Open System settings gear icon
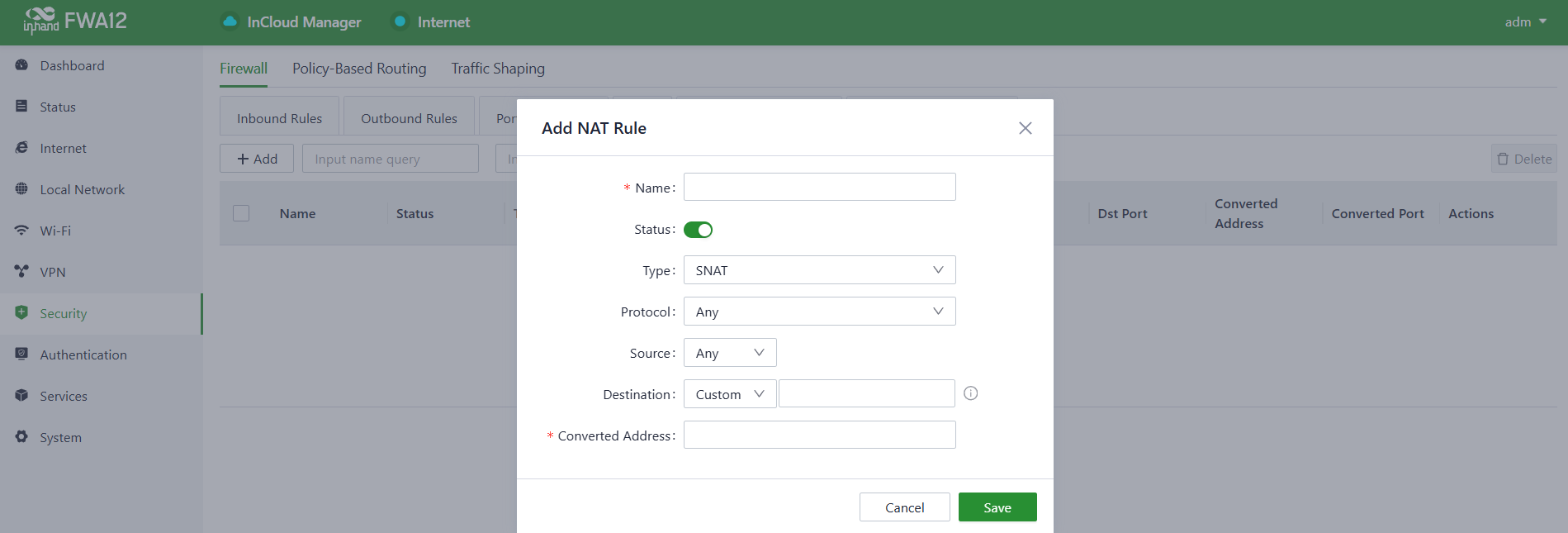Image resolution: width=1568 pixels, height=533 pixels. pyautogui.click(x=21, y=437)
